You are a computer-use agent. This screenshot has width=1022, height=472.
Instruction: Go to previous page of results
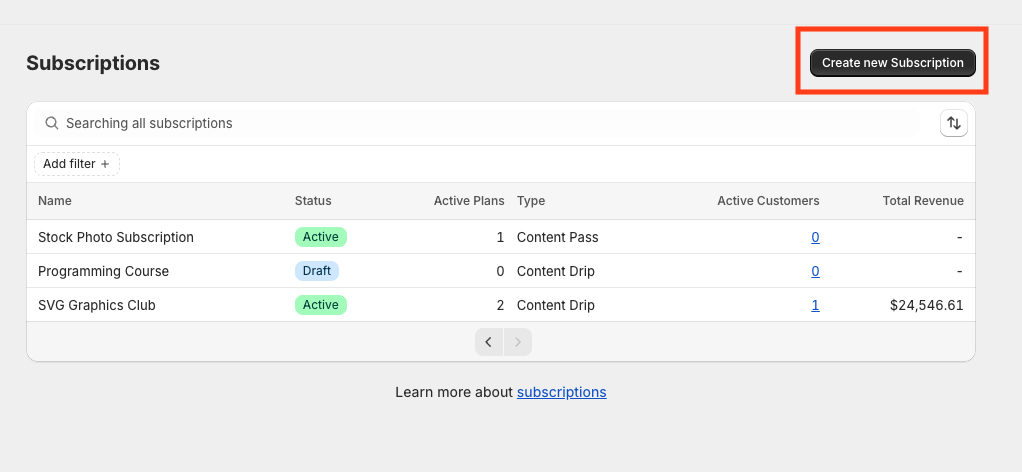click(489, 342)
